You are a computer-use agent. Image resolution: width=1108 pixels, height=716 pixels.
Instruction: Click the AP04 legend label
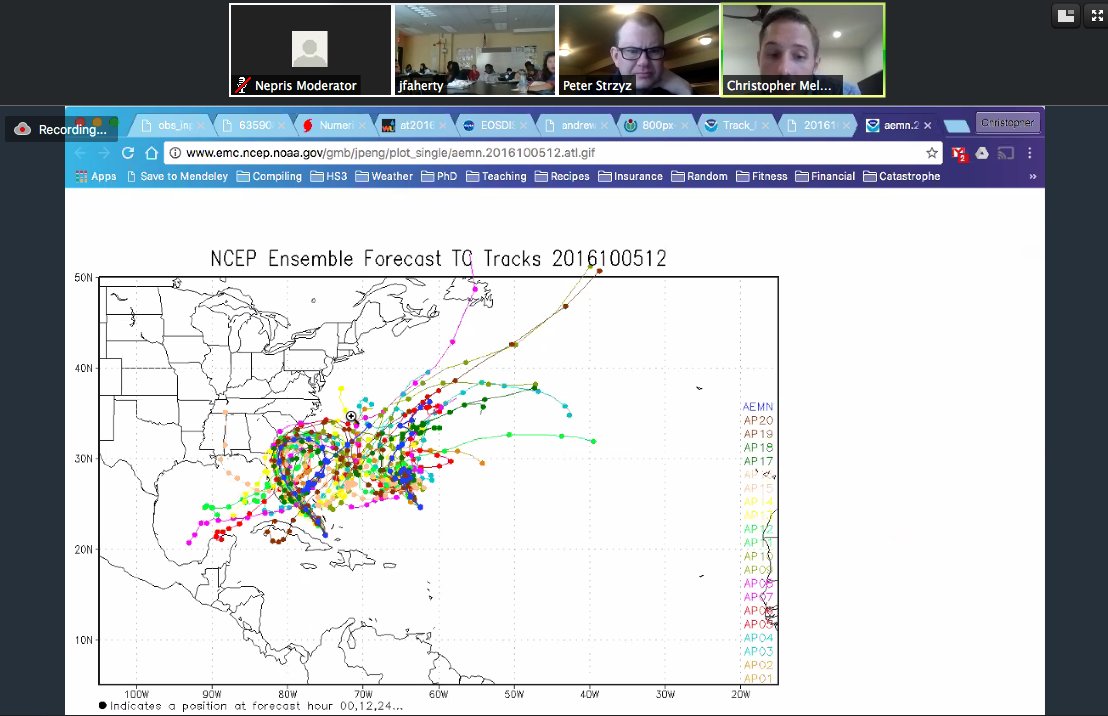758,638
